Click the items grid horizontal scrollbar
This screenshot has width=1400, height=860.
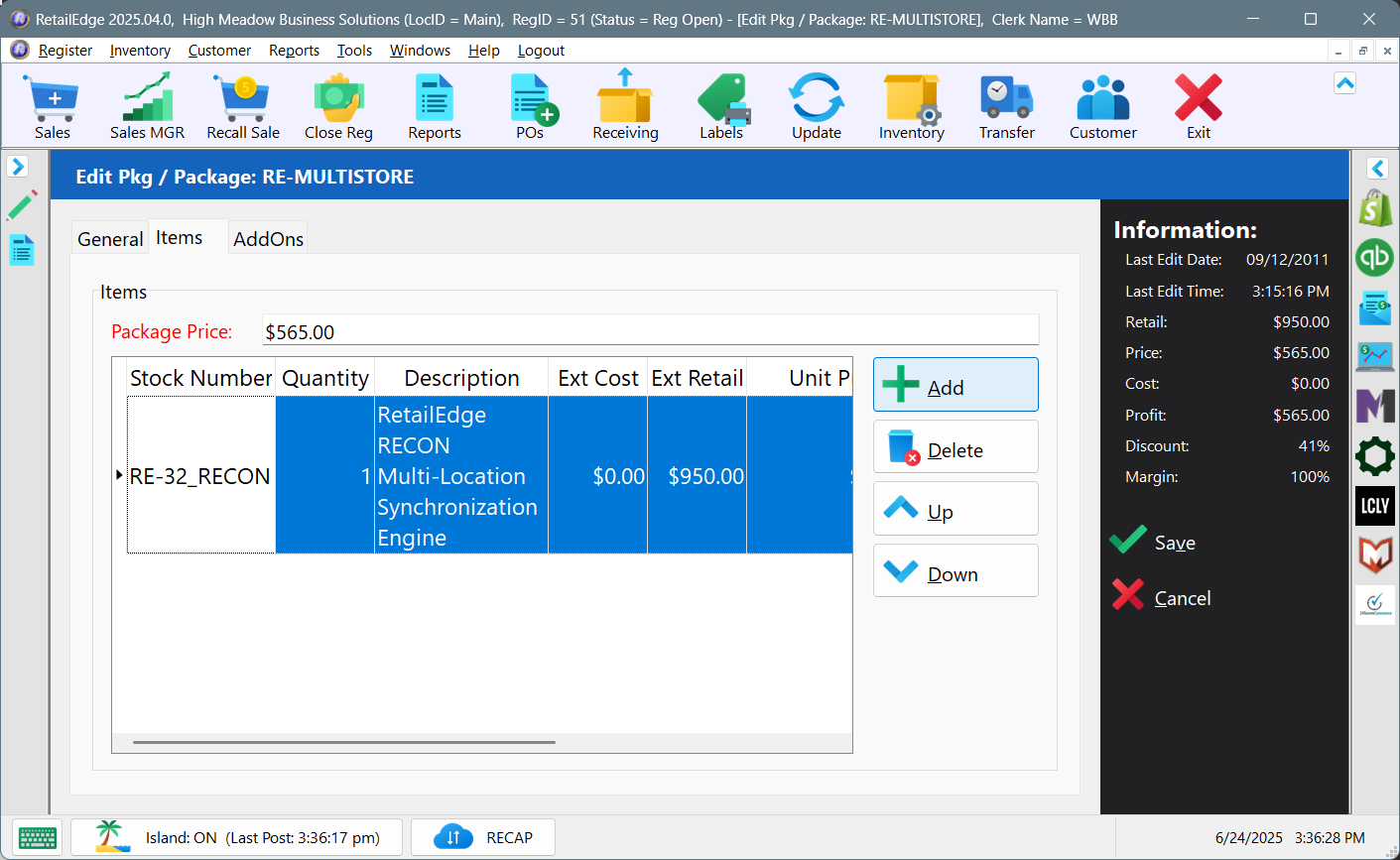tap(343, 742)
